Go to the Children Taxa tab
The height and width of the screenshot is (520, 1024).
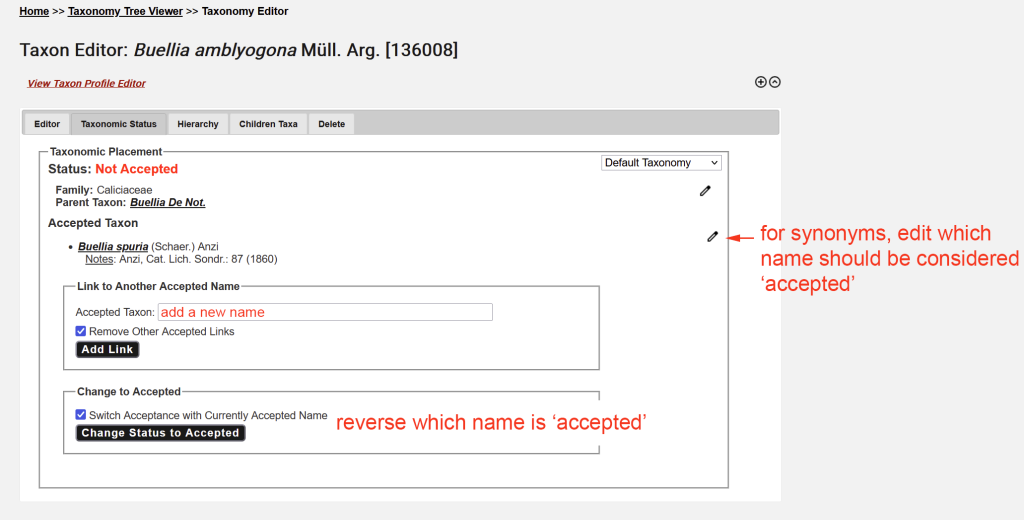coord(268,124)
